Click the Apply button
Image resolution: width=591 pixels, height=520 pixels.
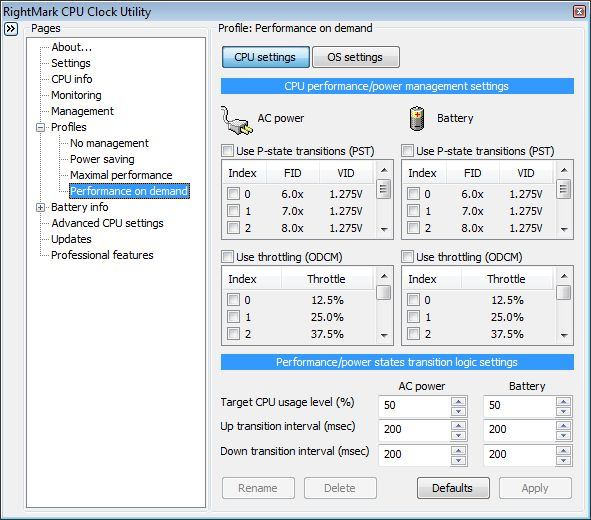tap(535, 488)
